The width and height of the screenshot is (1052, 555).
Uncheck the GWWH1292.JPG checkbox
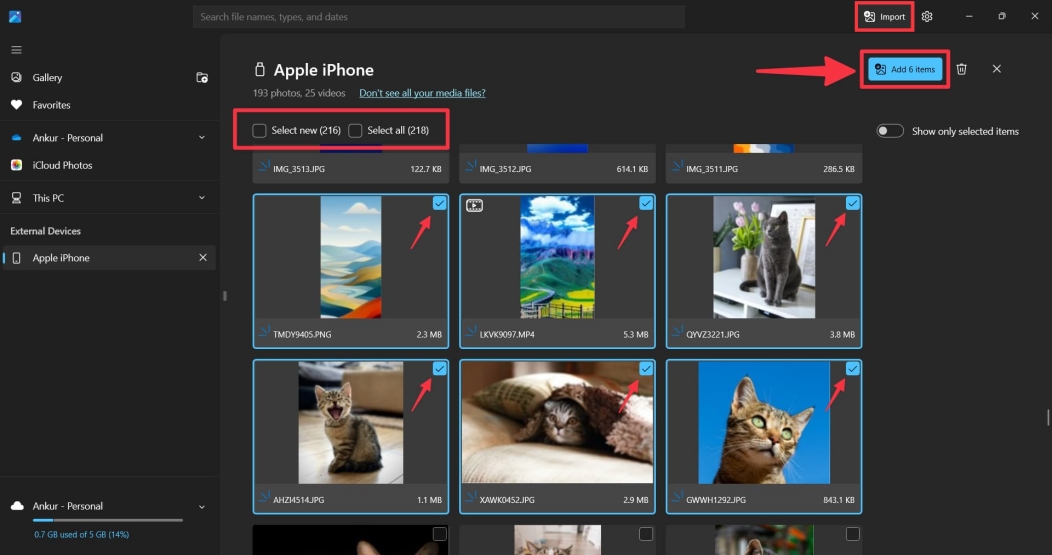tap(852, 368)
